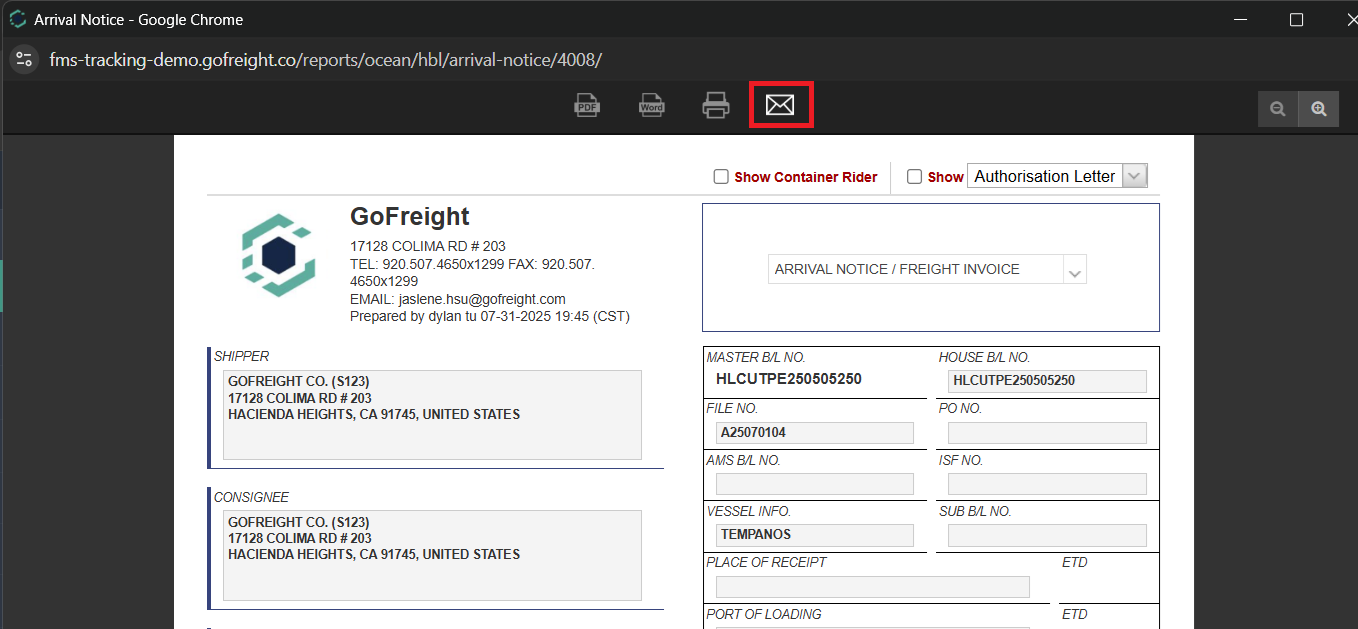Screen dimensions: 1358x629
Task: Tick the Show checkbox beside Authorisation Letter
Action: (914, 177)
